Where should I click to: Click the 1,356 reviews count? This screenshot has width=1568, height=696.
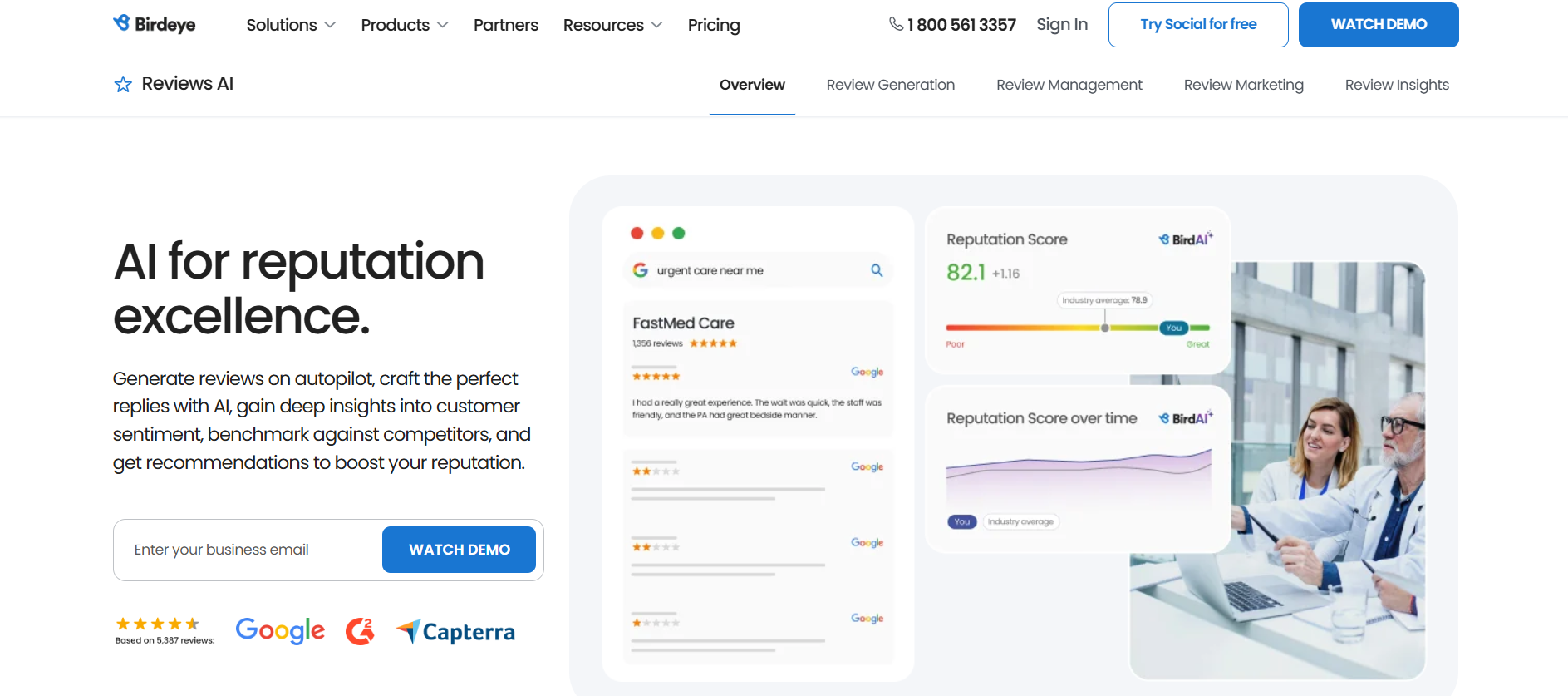pyautogui.click(x=657, y=343)
